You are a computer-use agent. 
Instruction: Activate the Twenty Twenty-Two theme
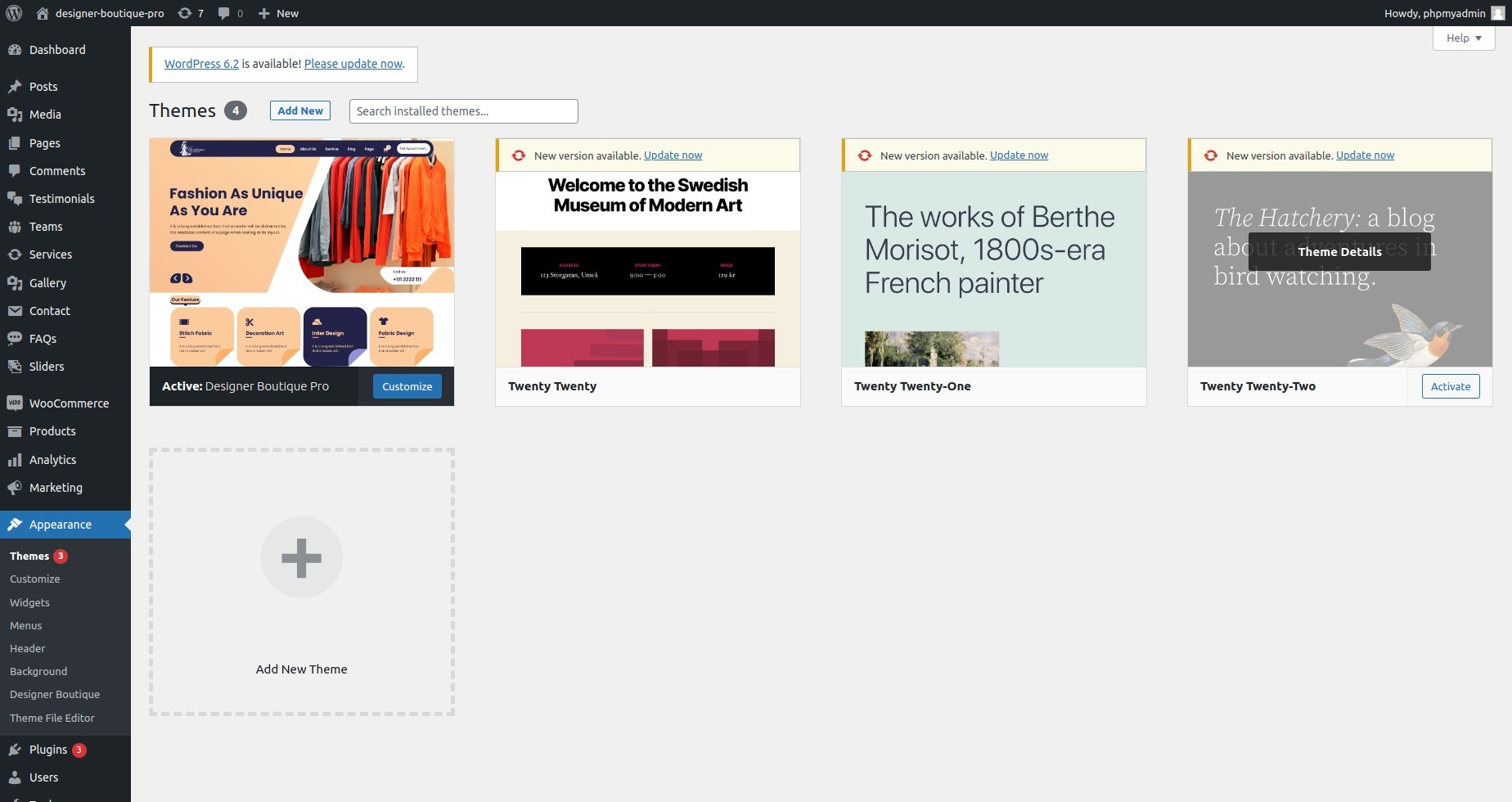pos(1451,386)
